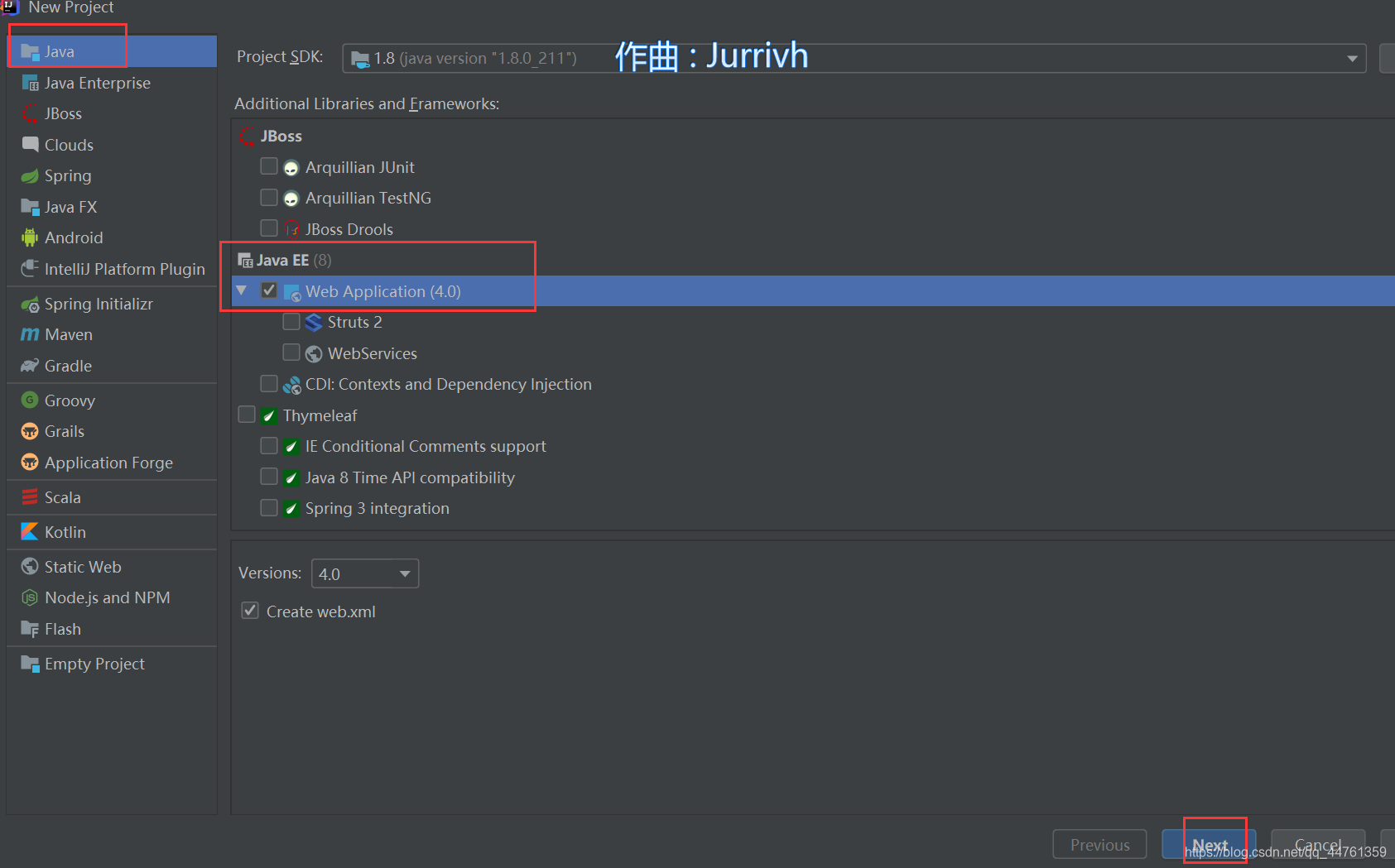Viewport: 1395px width, 868px height.
Task: Open the Versions 4.0 dropdown
Action: coord(365,573)
